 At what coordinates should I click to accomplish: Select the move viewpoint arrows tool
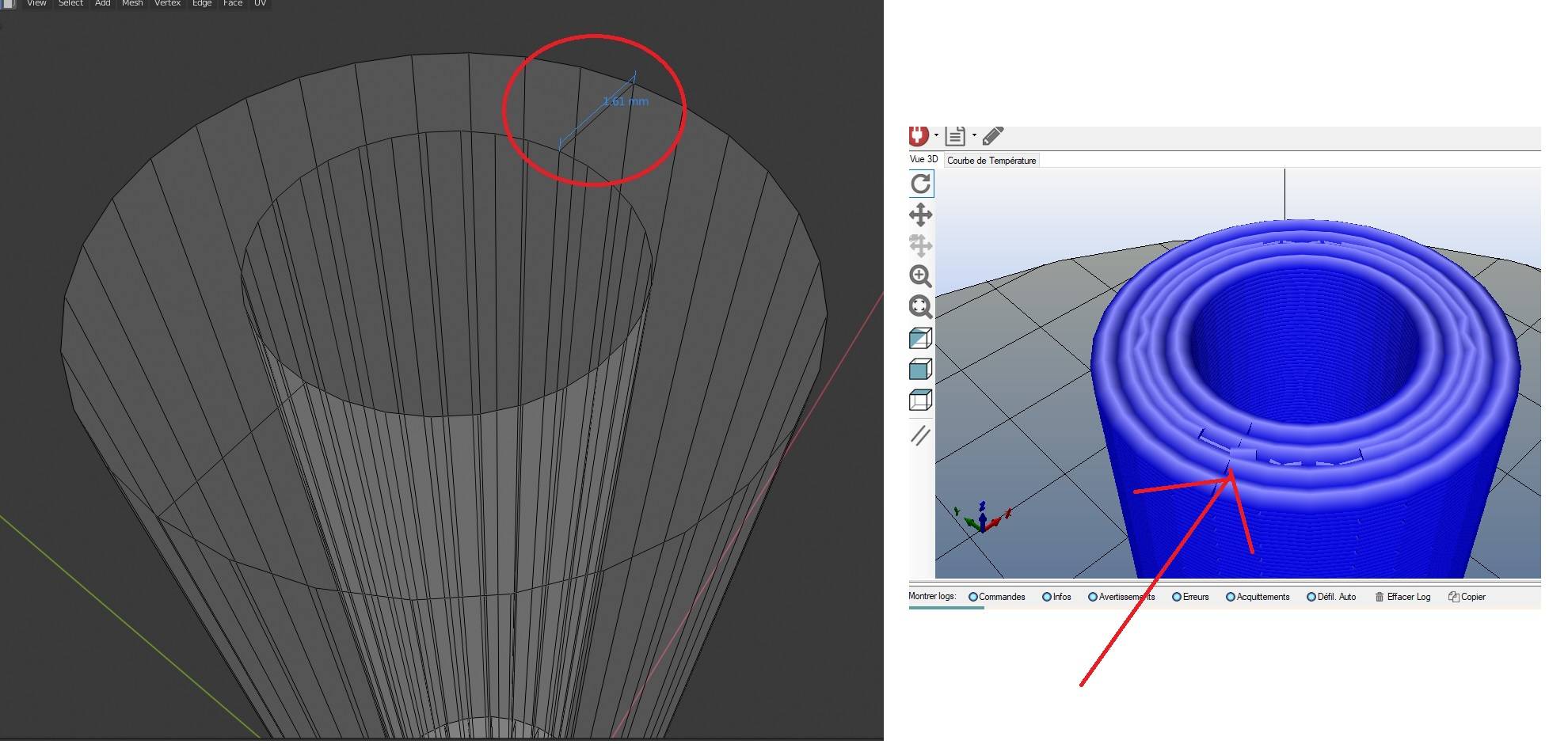(x=920, y=214)
